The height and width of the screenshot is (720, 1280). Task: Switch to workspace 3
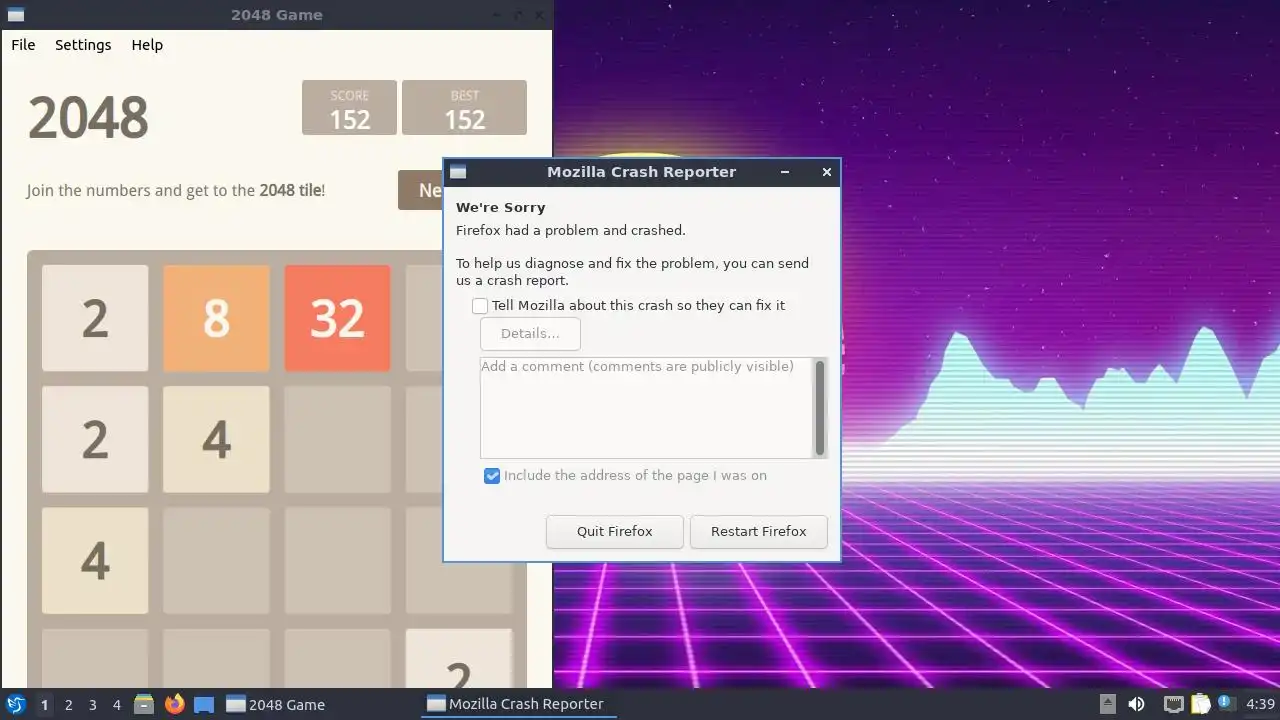point(92,705)
